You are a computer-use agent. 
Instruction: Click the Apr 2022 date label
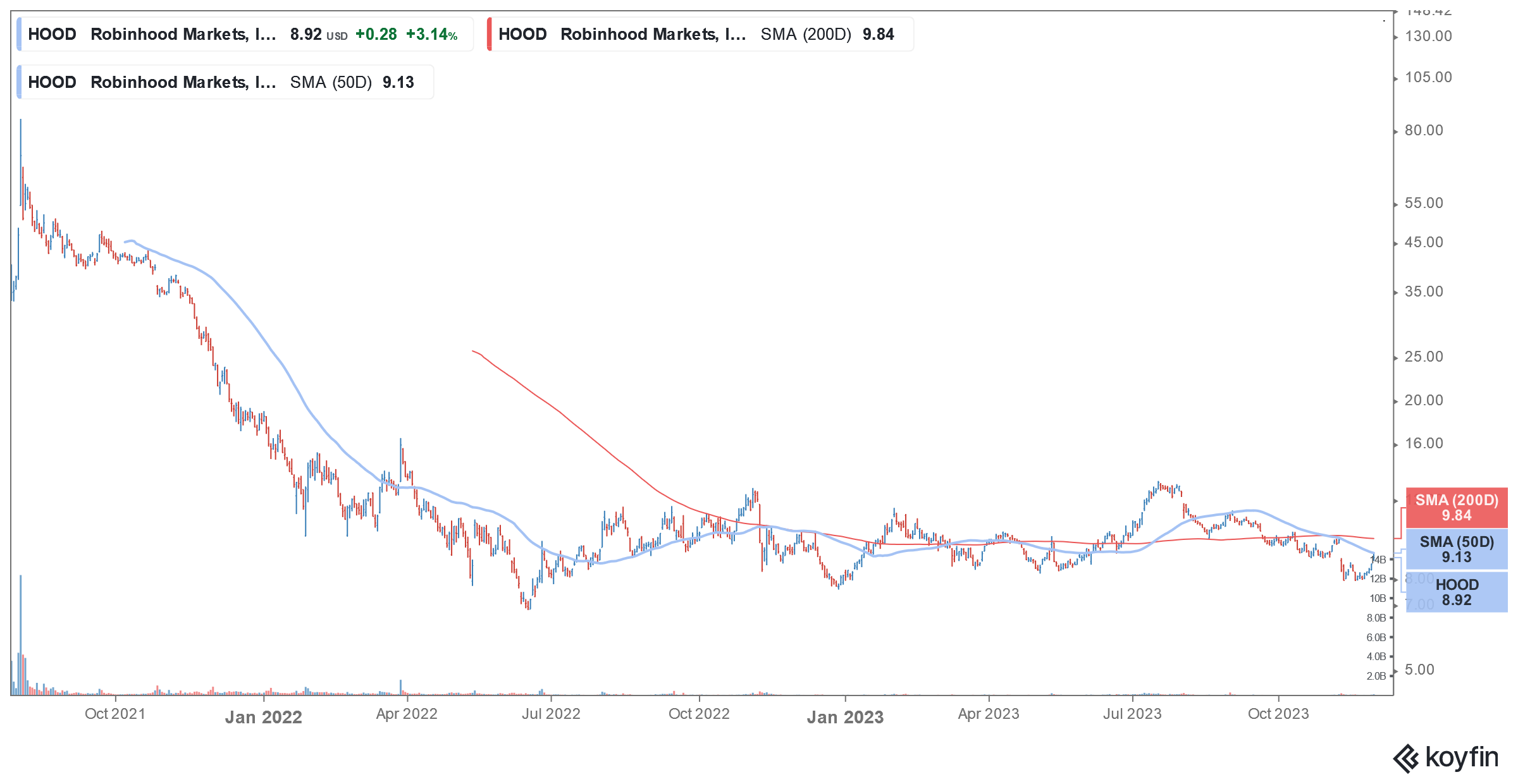pyautogui.click(x=407, y=714)
